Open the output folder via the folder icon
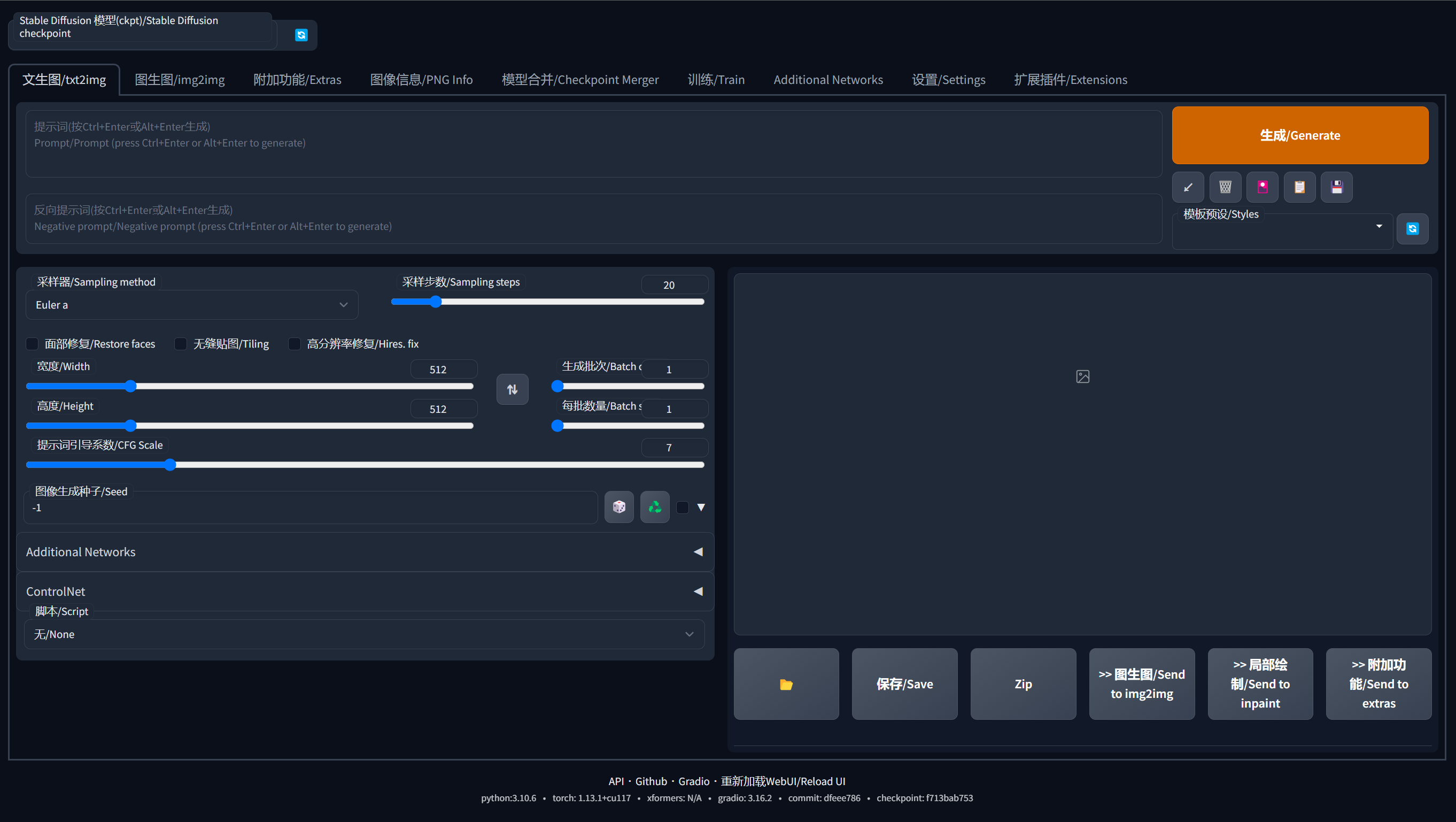This screenshot has width=1456, height=822. (x=786, y=684)
